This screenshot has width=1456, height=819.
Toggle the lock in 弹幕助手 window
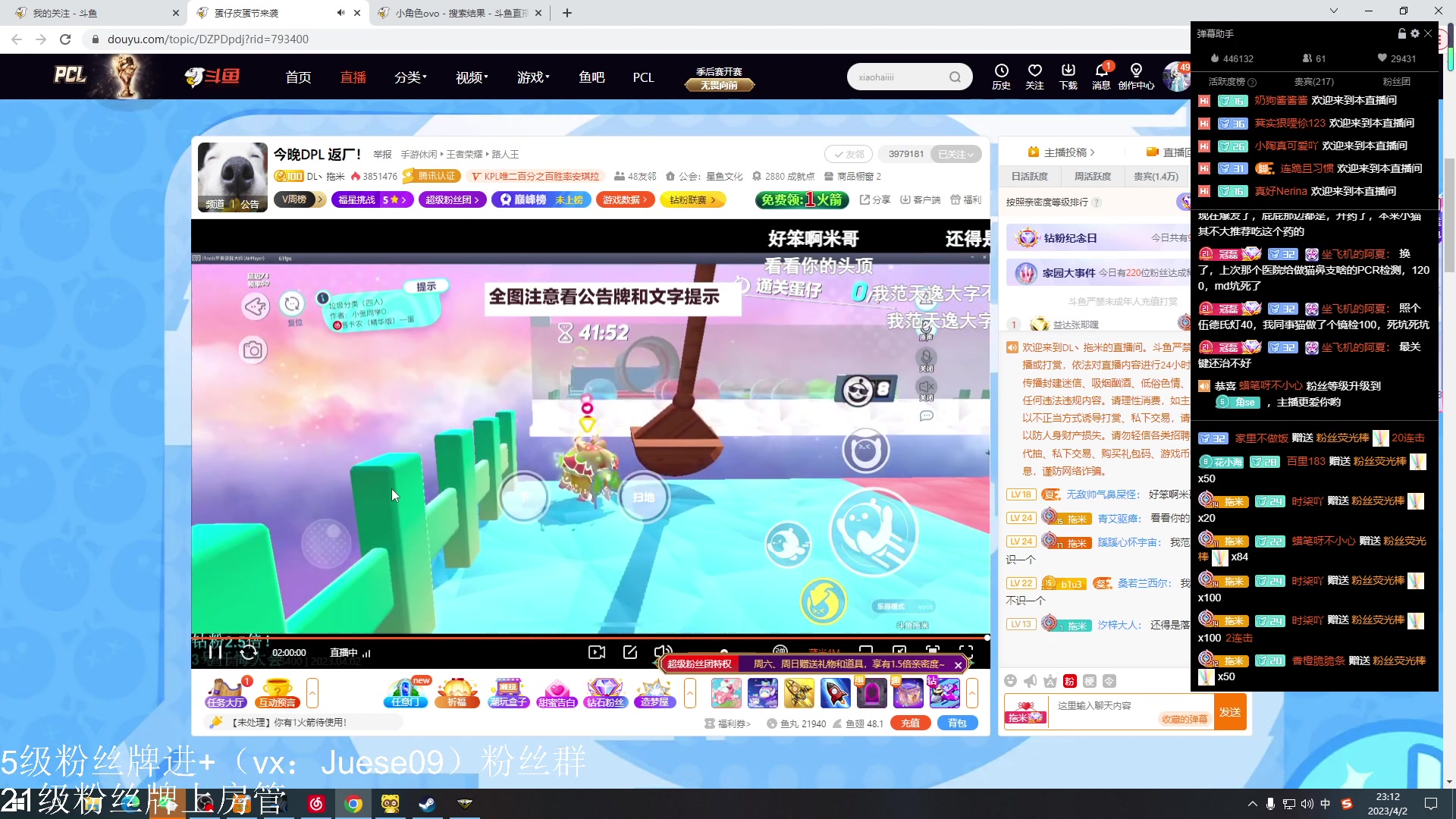(x=1402, y=33)
